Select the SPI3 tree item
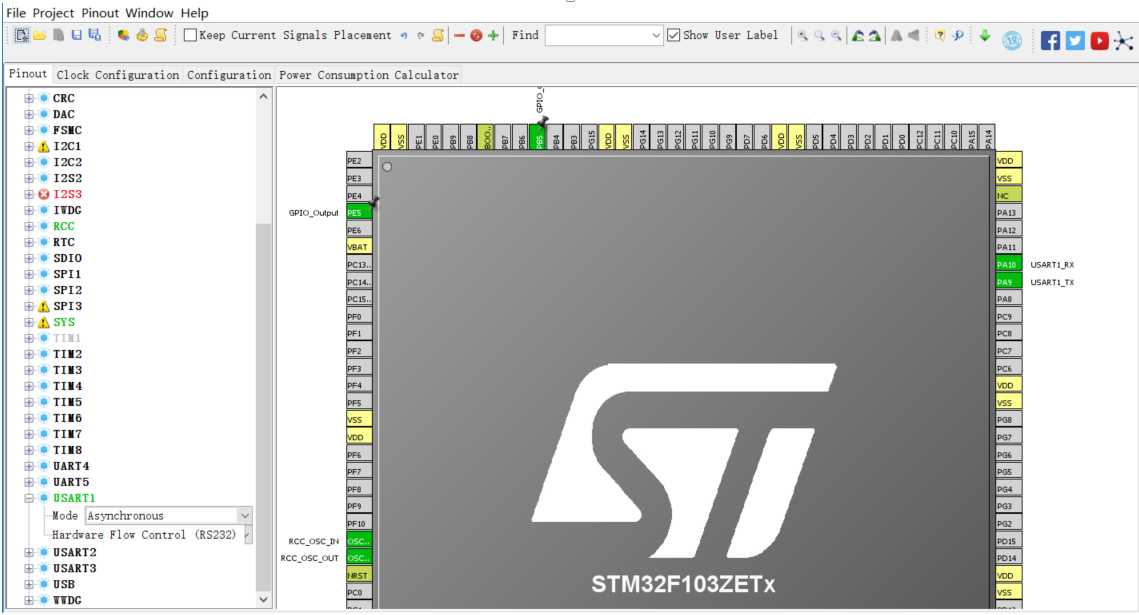Screen dimensions: 1139x615 tap(68, 306)
